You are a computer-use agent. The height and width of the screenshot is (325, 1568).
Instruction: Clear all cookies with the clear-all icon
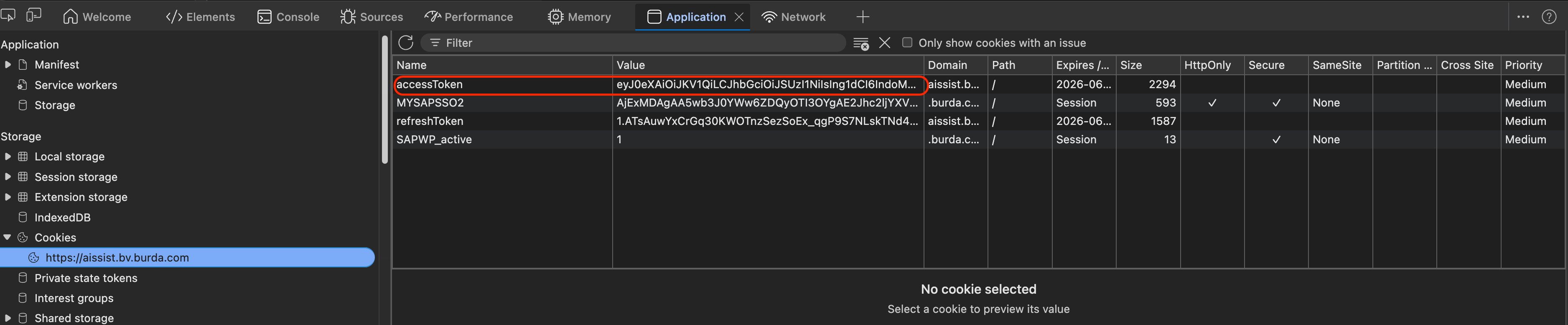pos(861,43)
